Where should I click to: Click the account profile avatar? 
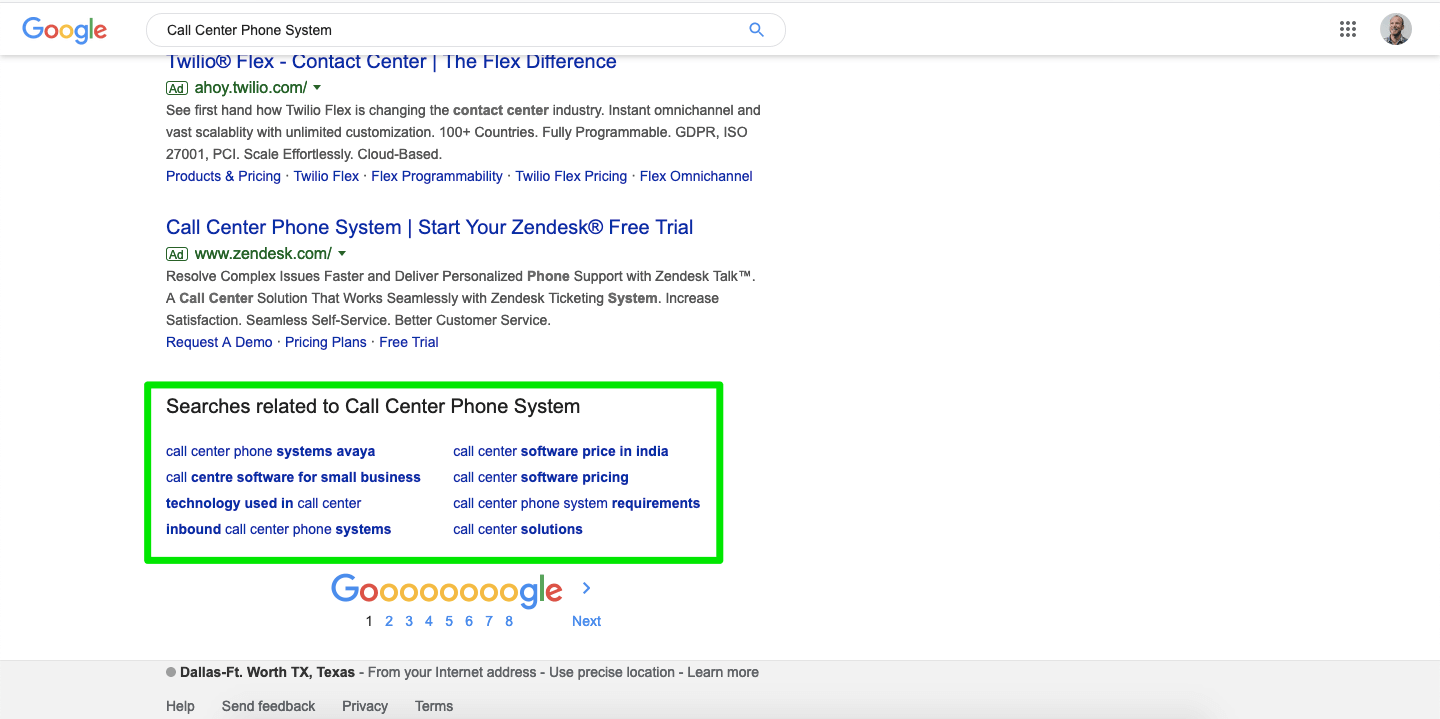pyautogui.click(x=1395, y=29)
